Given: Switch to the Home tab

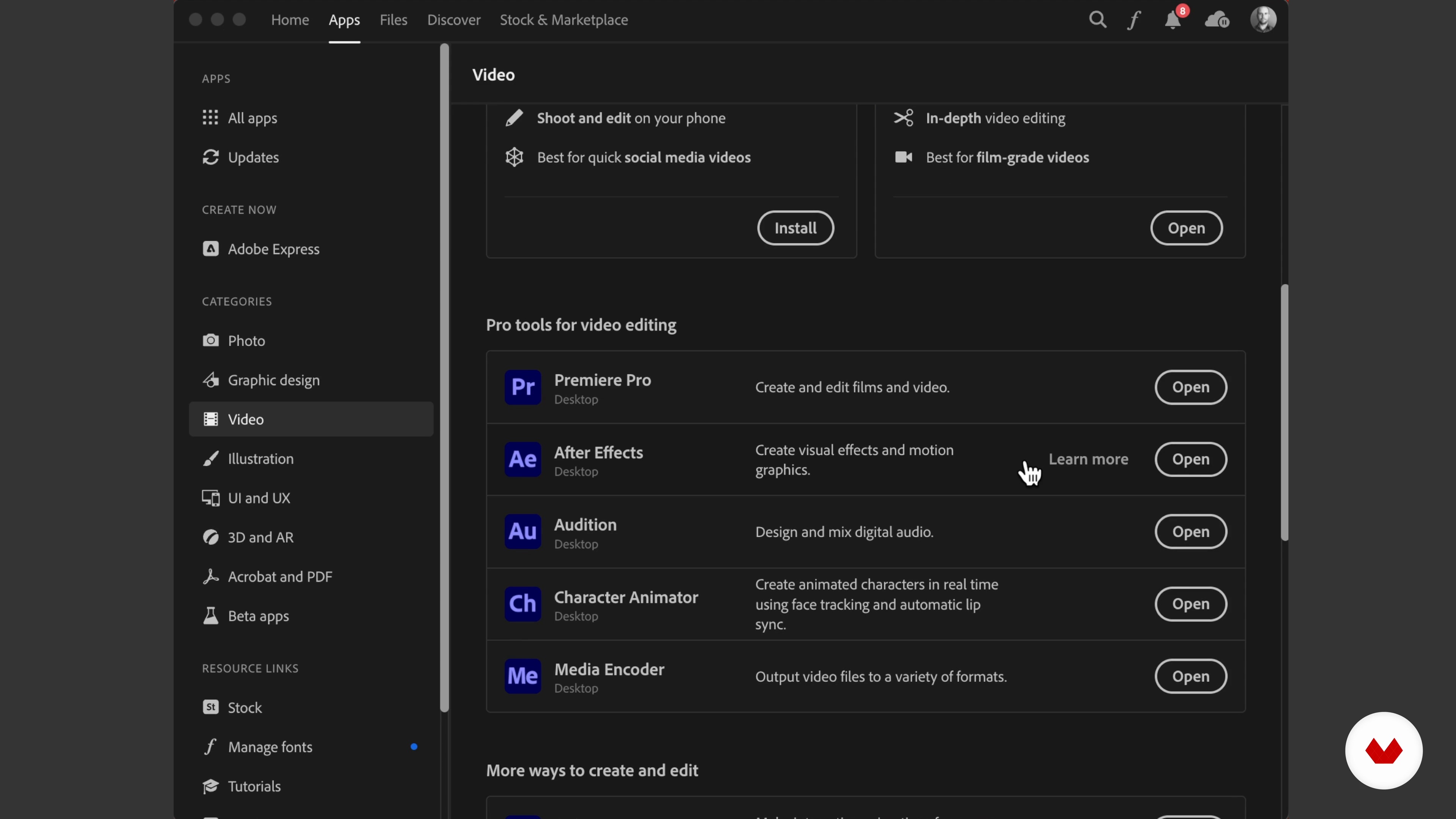Looking at the screenshot, I should tap(290, 20).
